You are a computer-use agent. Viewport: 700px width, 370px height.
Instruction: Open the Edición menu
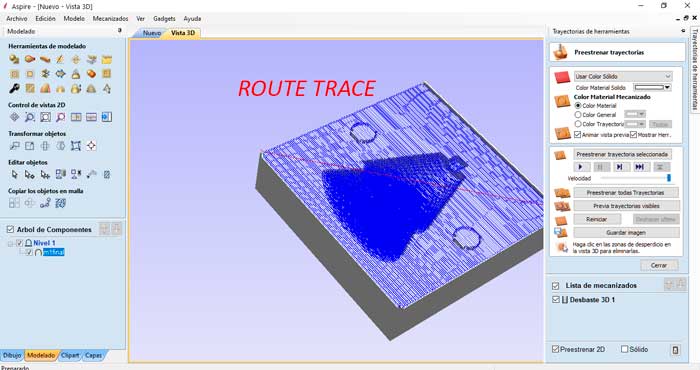pos(45,19)
